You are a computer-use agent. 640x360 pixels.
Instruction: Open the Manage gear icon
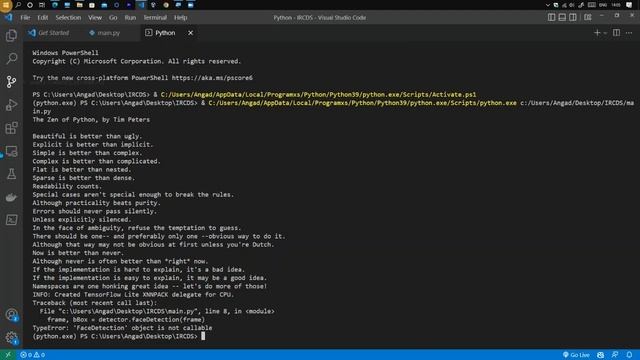click(11, 338)
